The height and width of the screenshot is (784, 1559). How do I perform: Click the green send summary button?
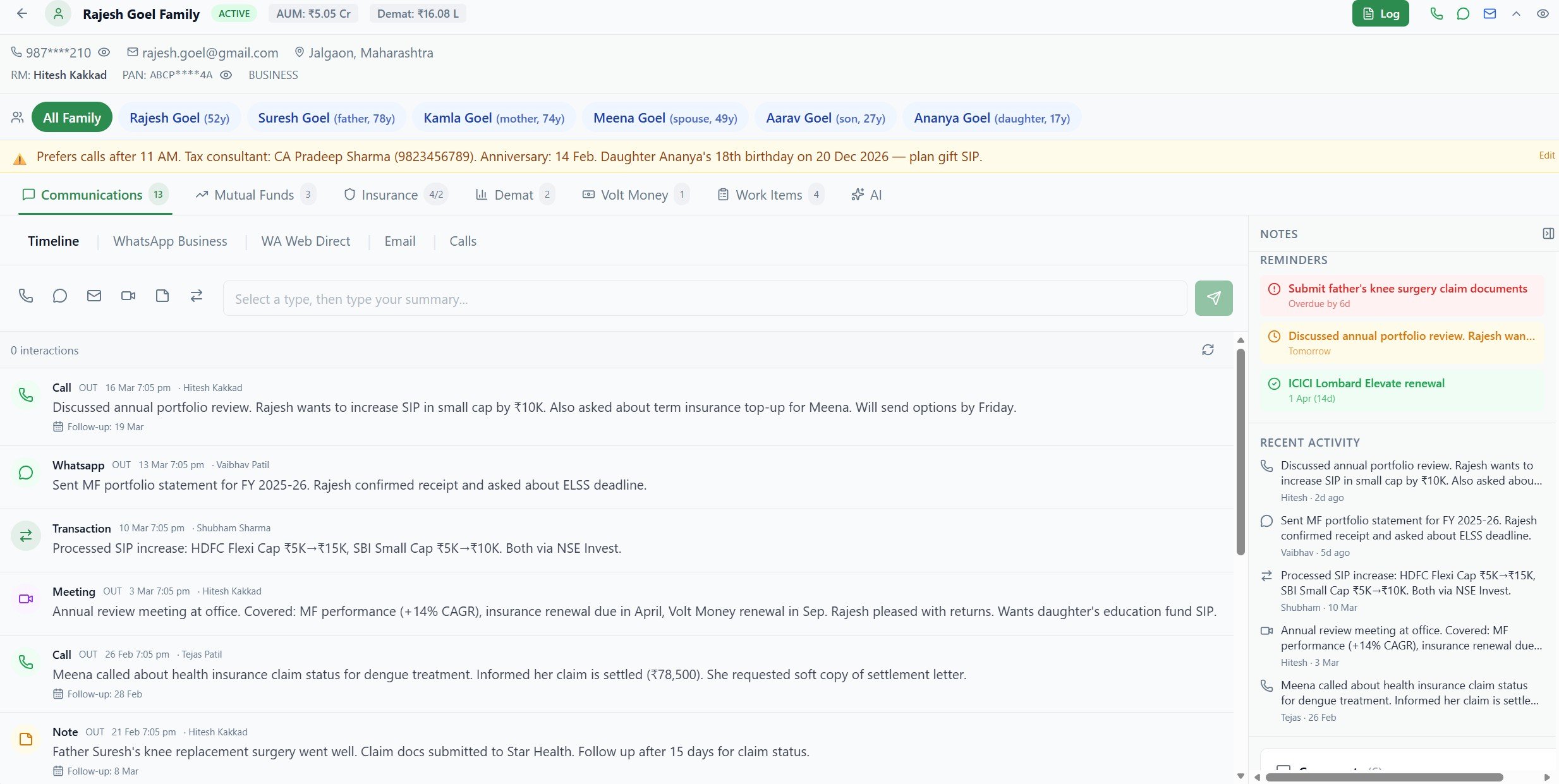tap(1213, 298)
